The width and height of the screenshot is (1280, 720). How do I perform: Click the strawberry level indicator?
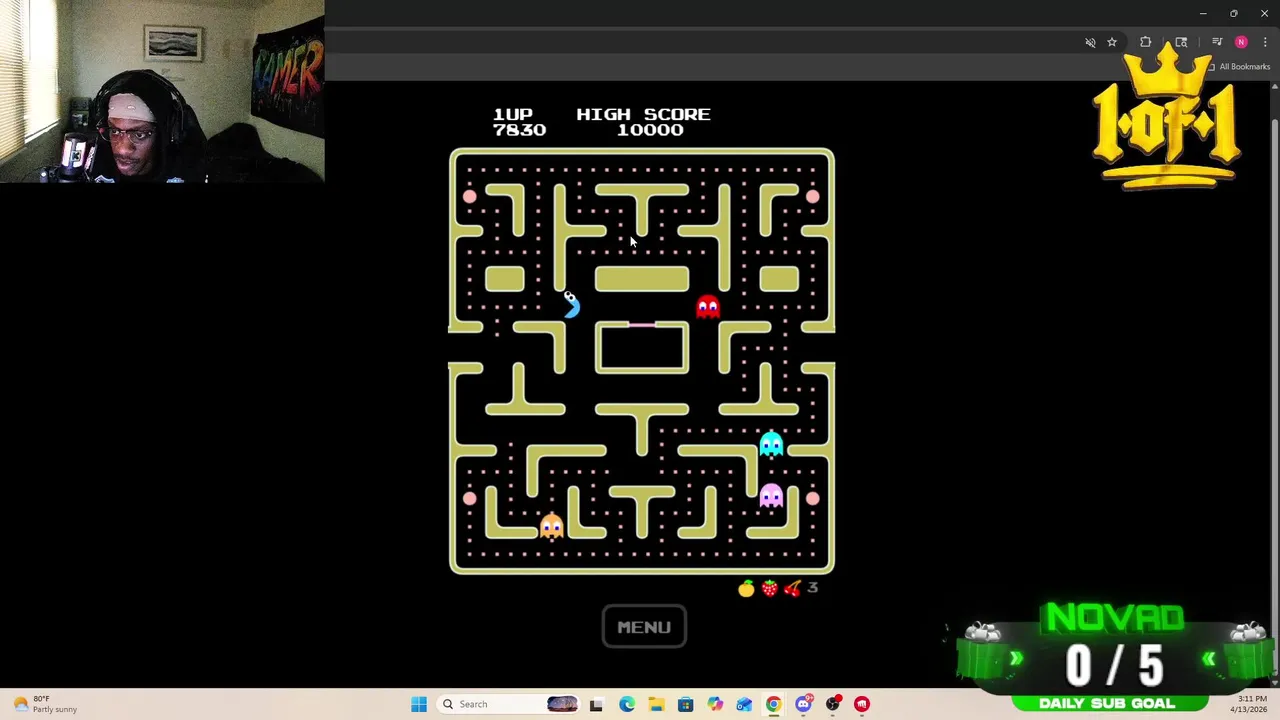769,589
